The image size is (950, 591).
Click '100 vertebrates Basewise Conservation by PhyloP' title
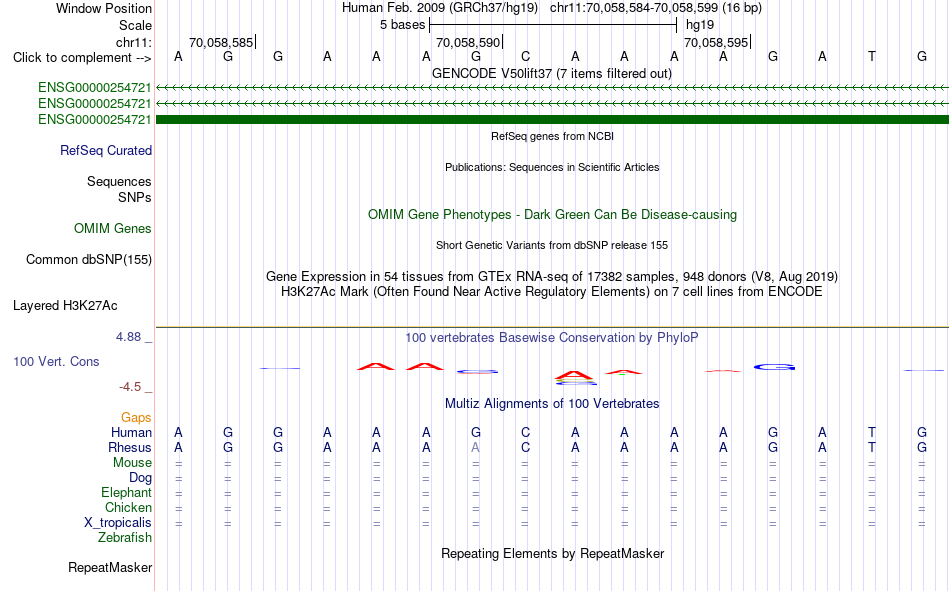pyautogui.click(x=552, y=338)
